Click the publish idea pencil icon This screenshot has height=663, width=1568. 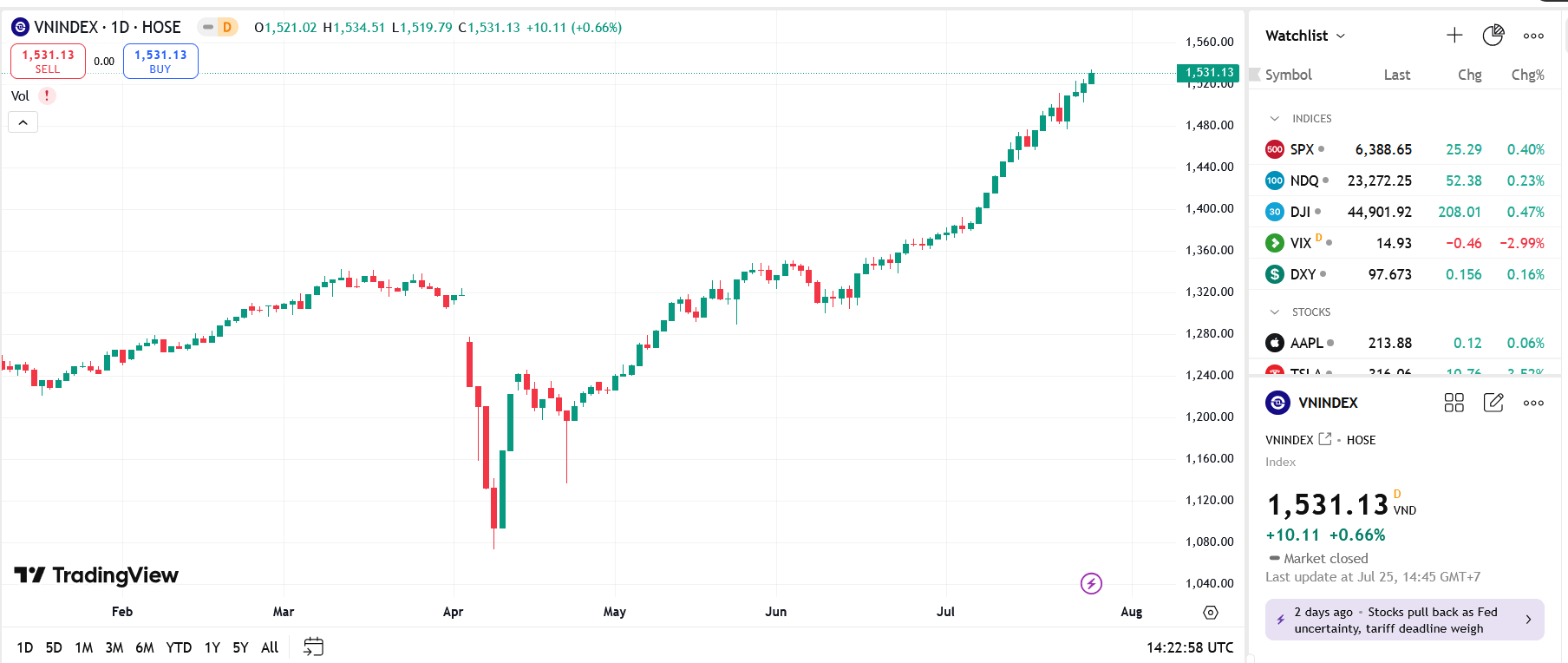[x=1493, y=403]
